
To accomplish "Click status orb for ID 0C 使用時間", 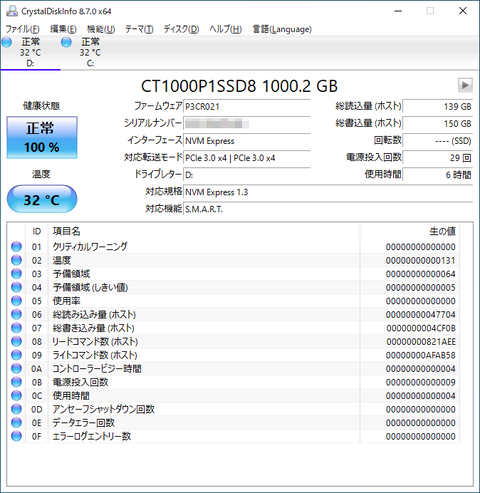I will click(x=16, y=396).
